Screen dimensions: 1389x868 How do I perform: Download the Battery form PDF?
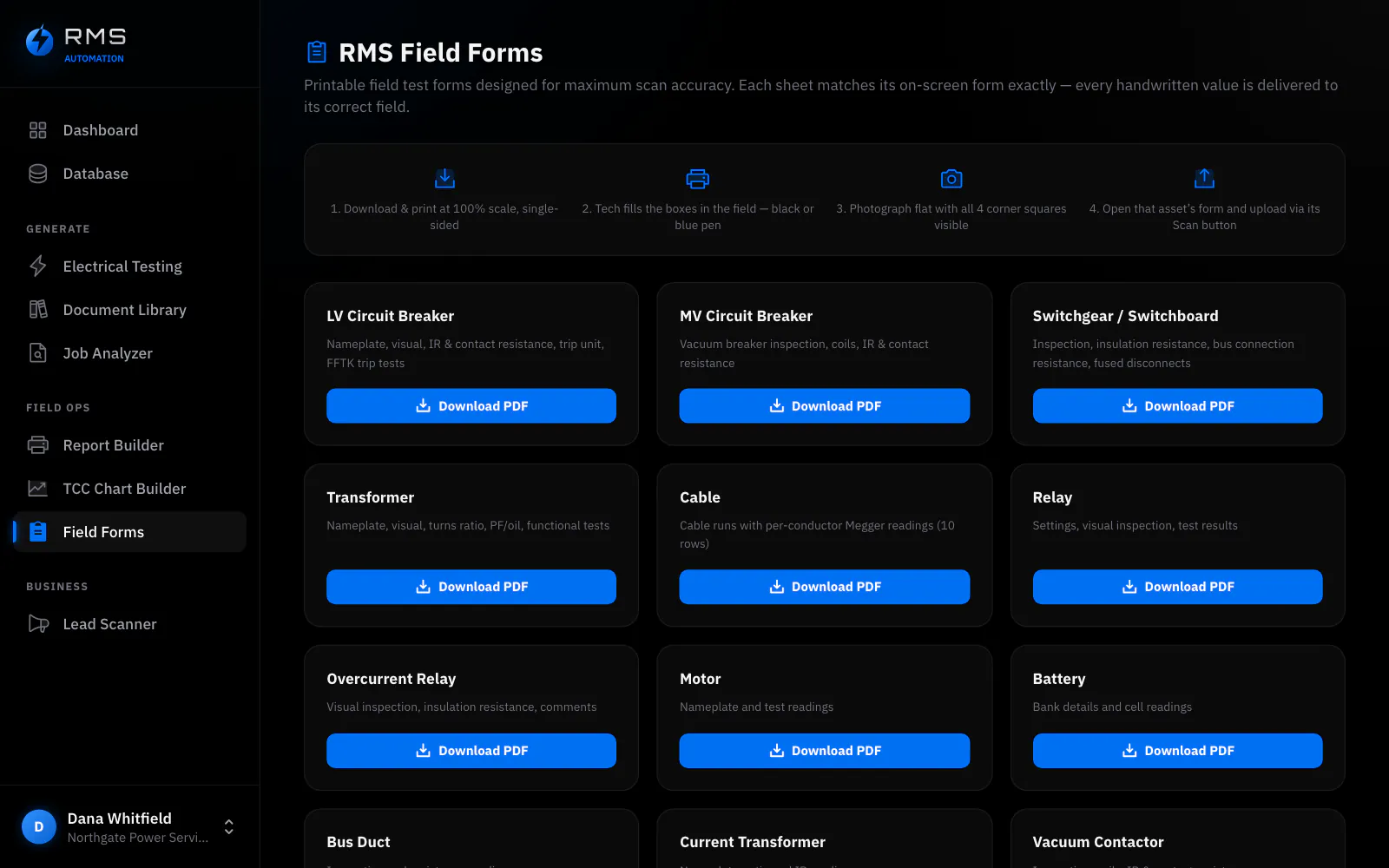[1177, 751]
